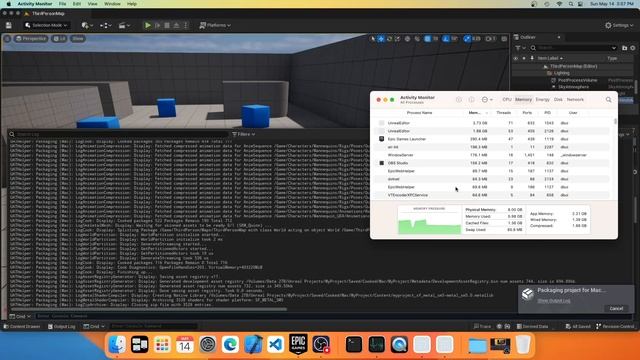Click the Item Label column header
This screenshot has height=360, width=640.
550,58
